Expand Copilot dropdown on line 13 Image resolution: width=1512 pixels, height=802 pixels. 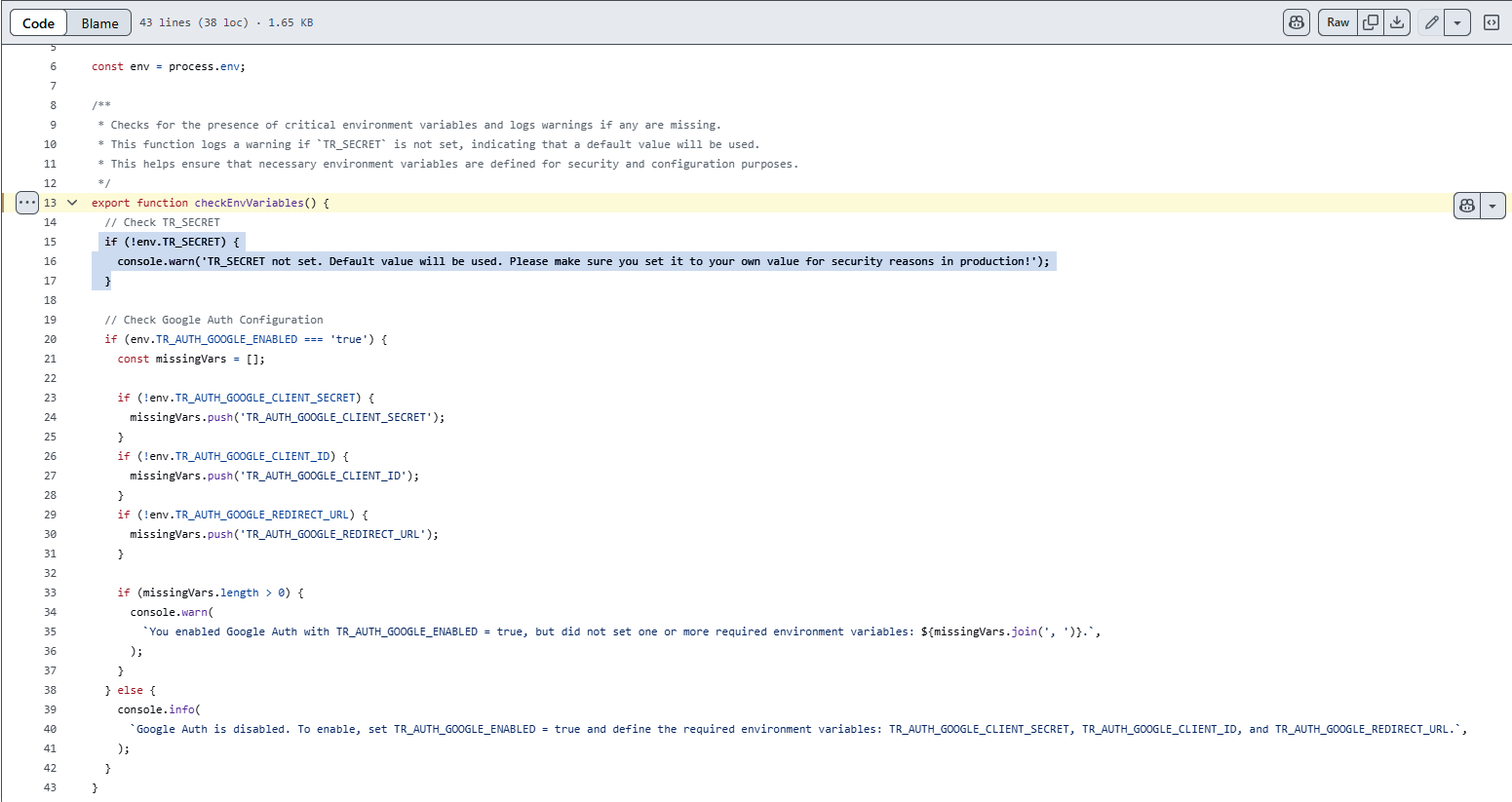1493,206
